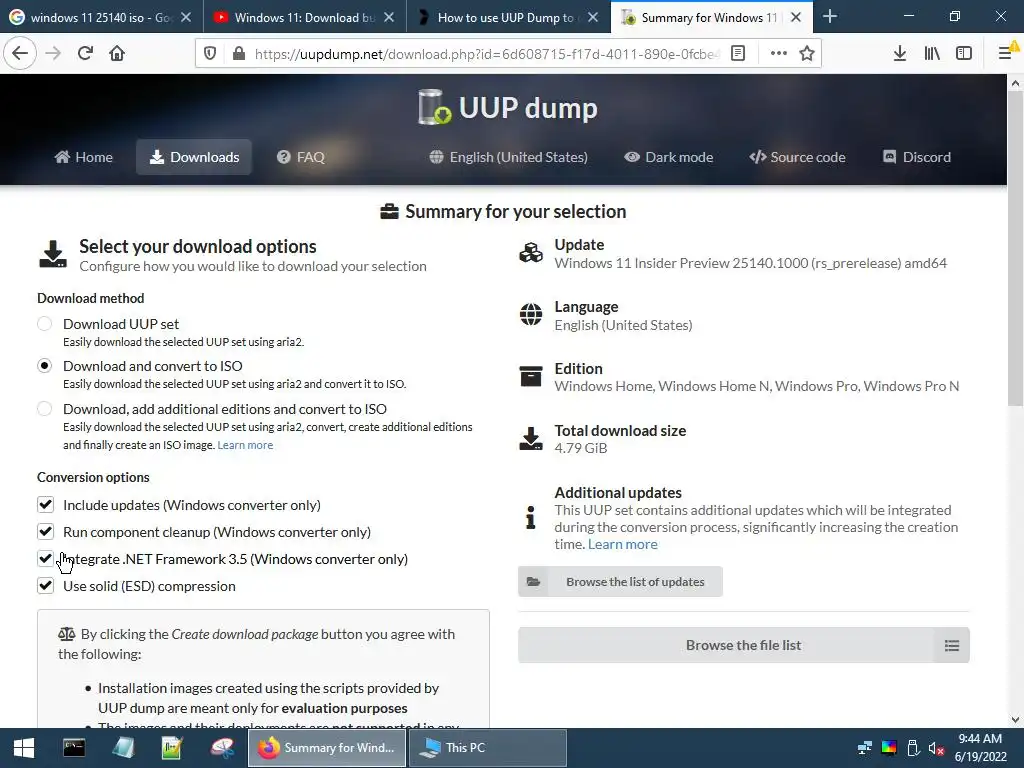
Task: Go to the Home nav item
Action: point(84,157)
